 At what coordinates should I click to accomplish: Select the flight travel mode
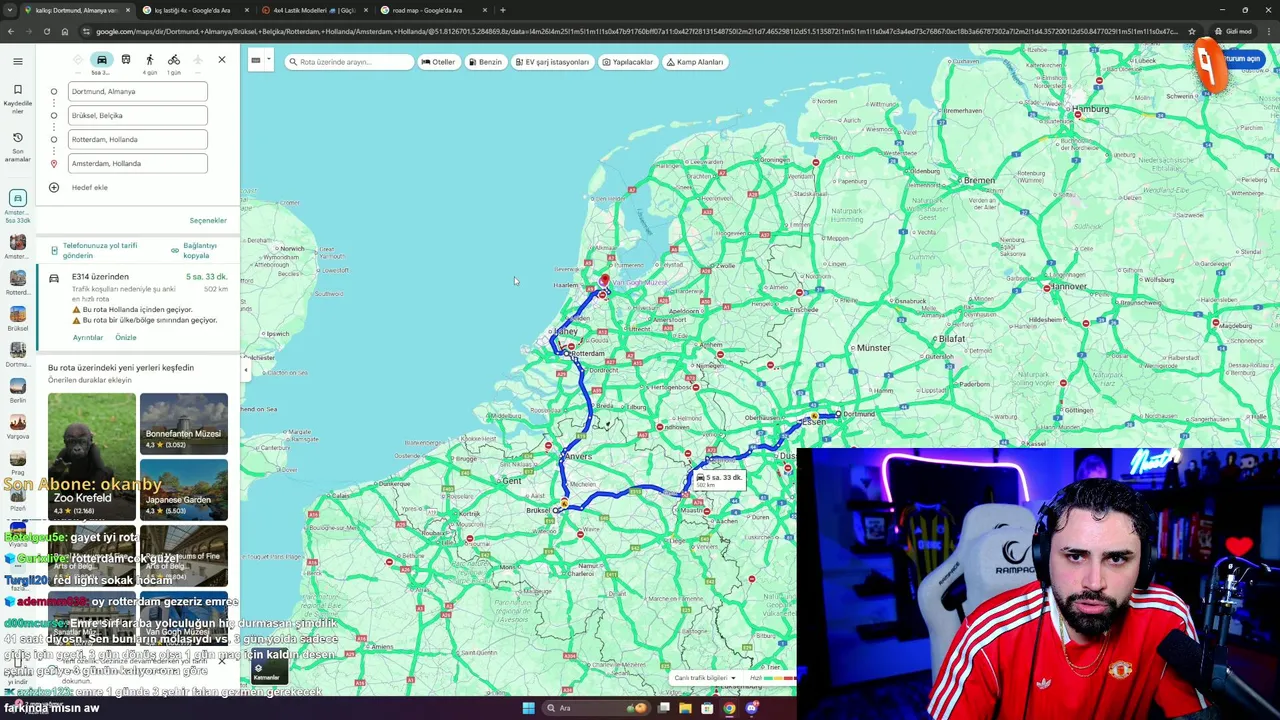(x=198, y=60)
